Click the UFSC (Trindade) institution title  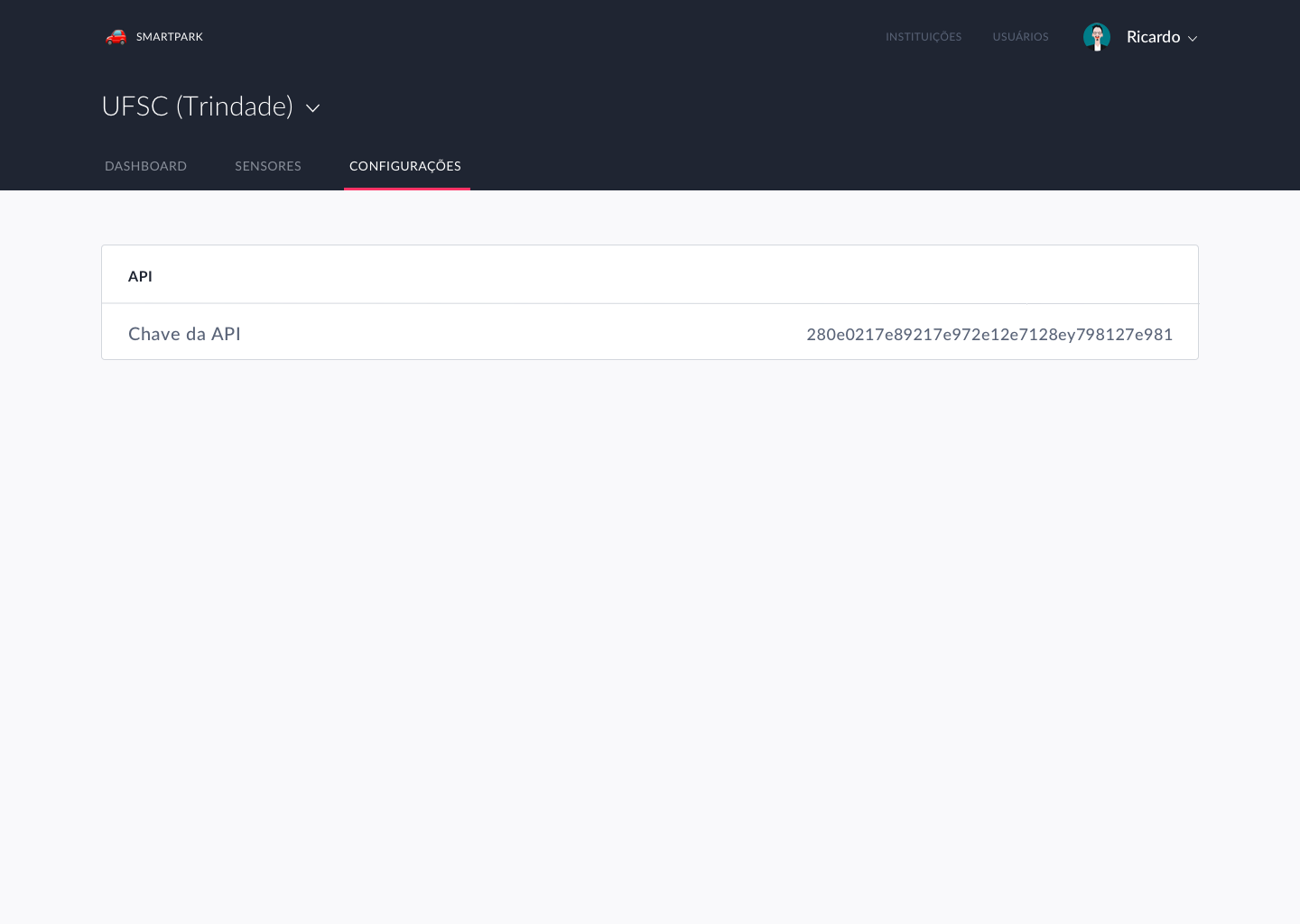tap(197, 106)
